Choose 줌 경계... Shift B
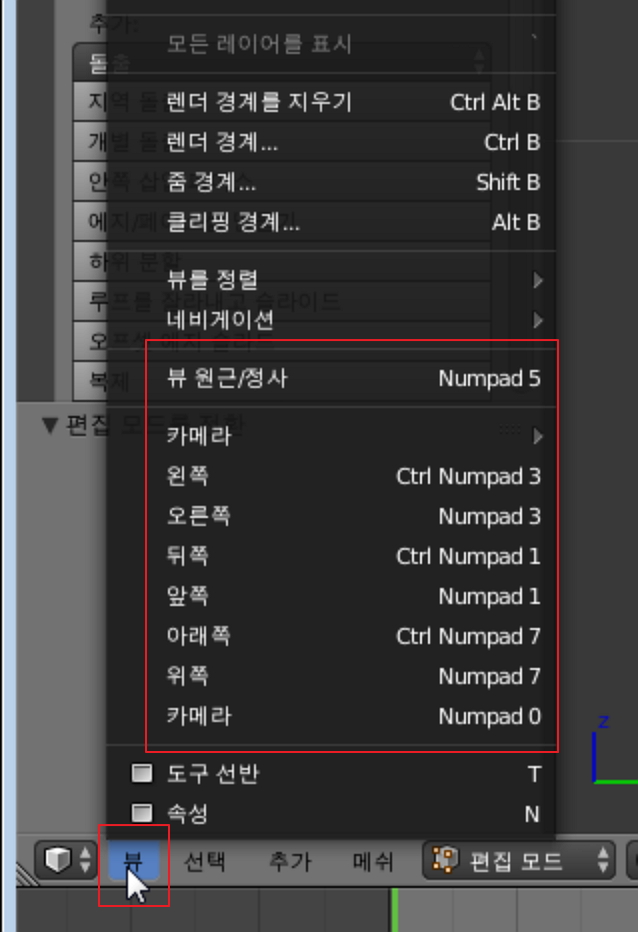Viewport: 638px width, 932px height. (x=331, y=182)
